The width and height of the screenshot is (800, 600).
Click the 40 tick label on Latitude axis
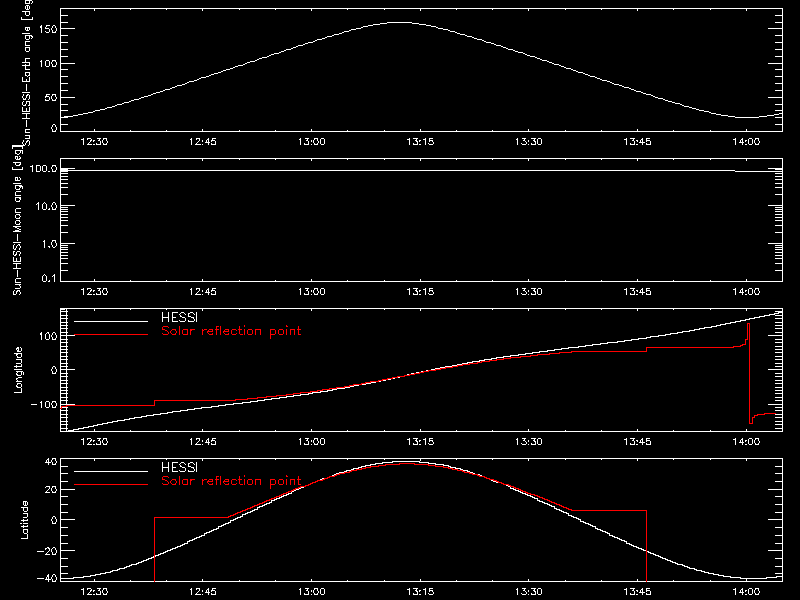51,462
